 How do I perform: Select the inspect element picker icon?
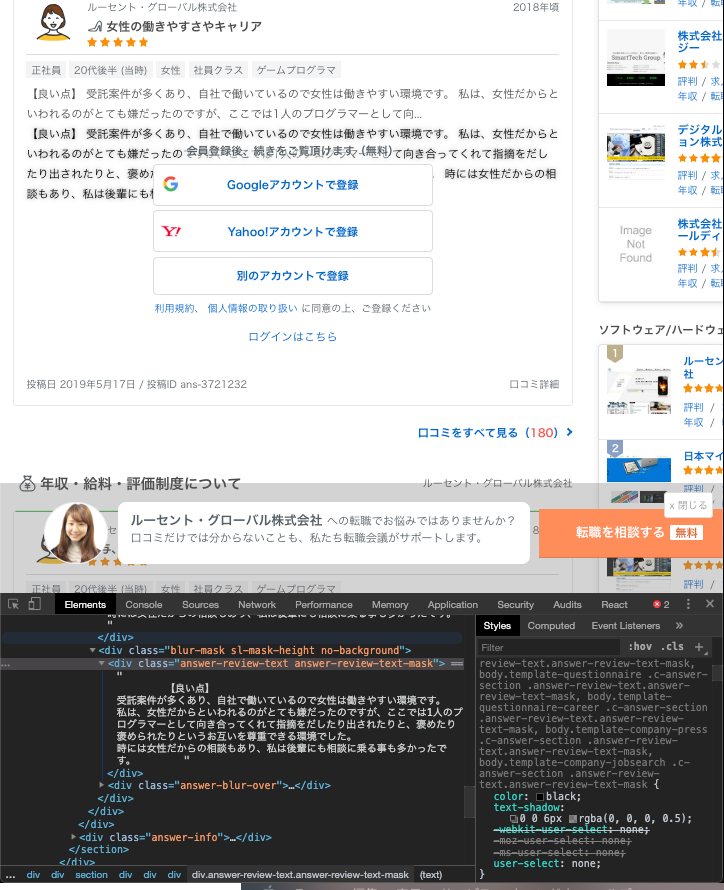(x=13, y=604)
